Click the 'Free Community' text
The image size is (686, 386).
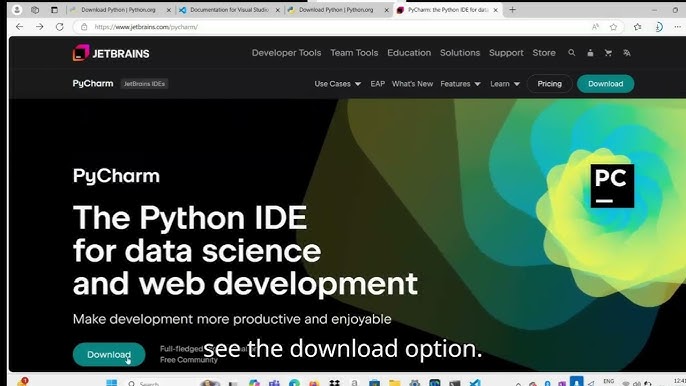pos(189,360)
